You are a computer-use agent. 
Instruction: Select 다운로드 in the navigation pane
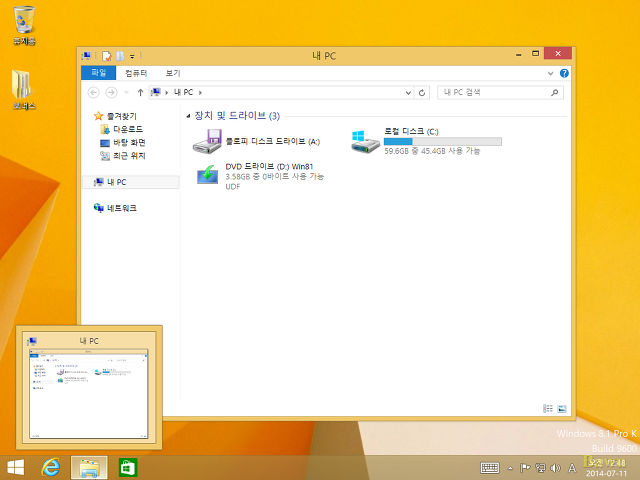(122, 129)
